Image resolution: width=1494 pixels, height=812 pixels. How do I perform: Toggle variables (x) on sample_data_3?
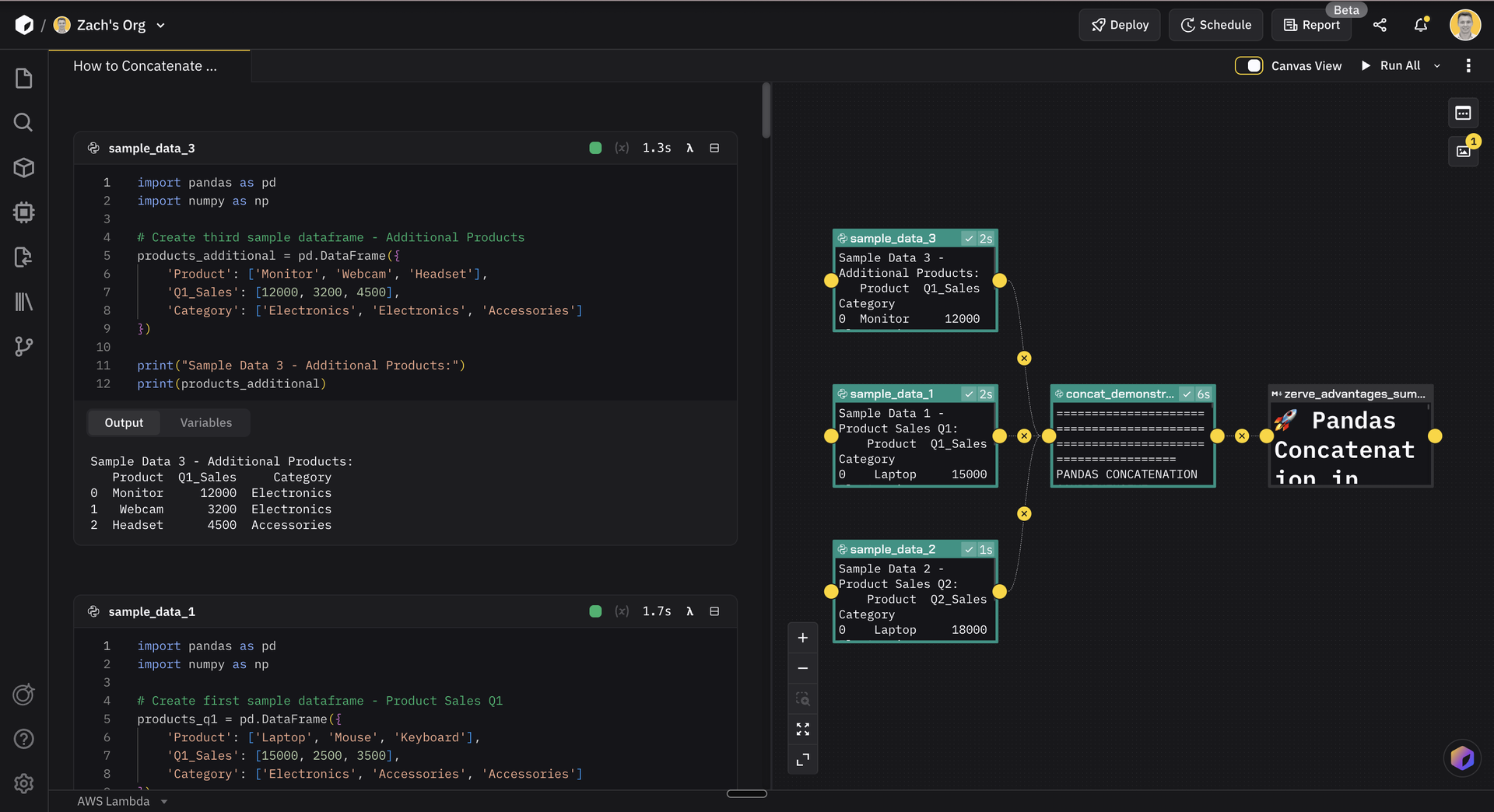(x=622, y=148)
